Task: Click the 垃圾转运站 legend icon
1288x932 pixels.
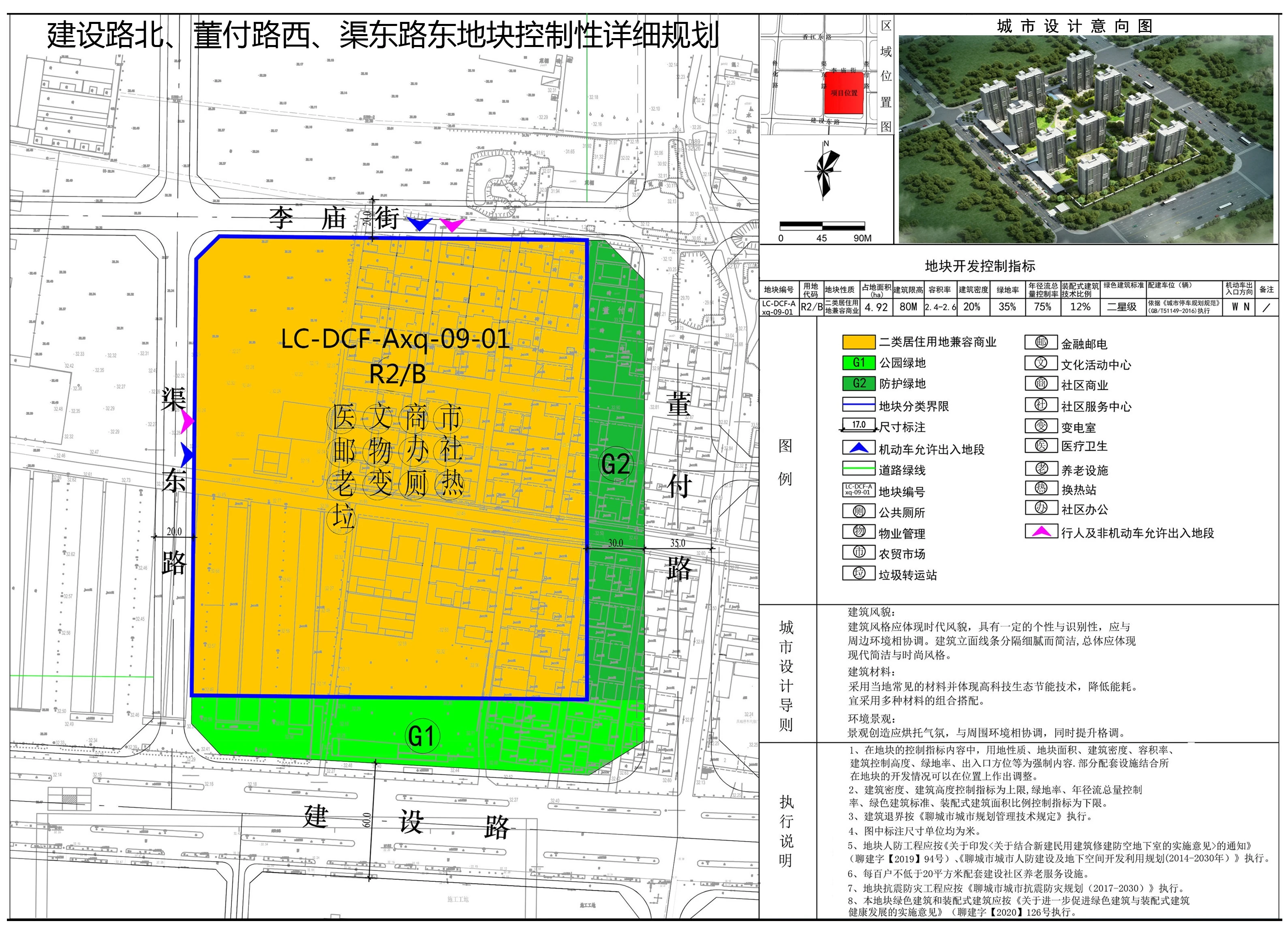Action: coord(859,573)
